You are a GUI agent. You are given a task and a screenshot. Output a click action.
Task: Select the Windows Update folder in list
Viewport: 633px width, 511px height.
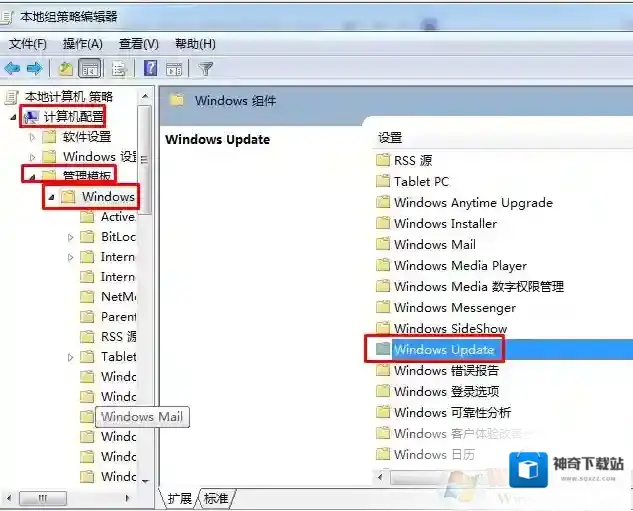(443, 350)
